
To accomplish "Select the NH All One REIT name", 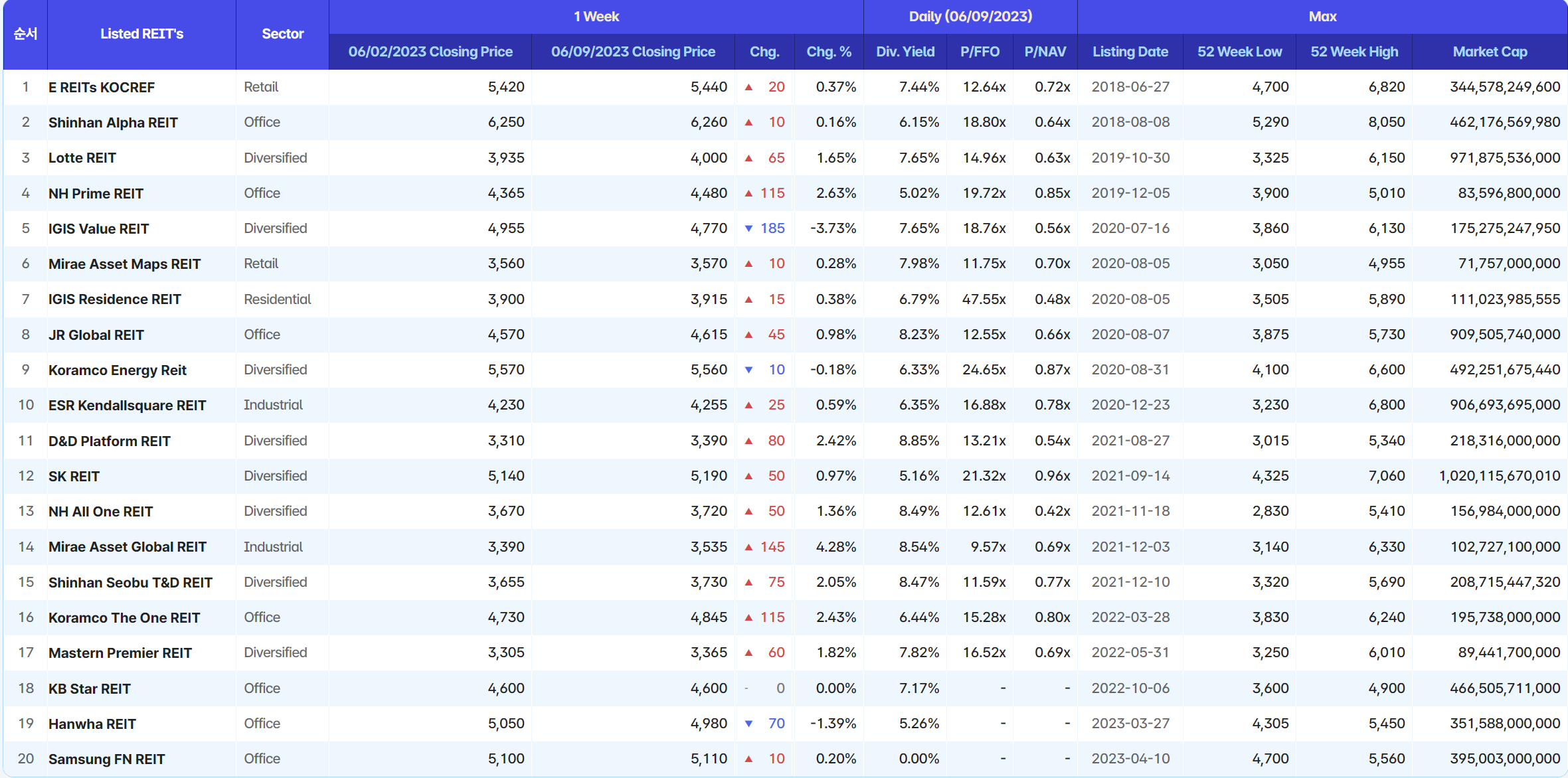I will [x=100, y=512].
